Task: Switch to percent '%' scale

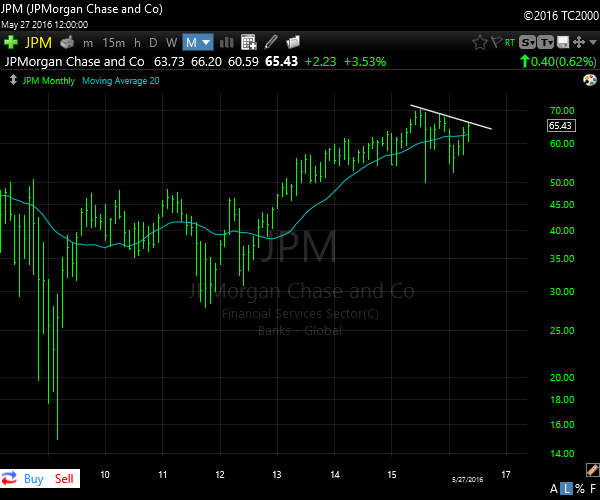Action: point(580,489)
